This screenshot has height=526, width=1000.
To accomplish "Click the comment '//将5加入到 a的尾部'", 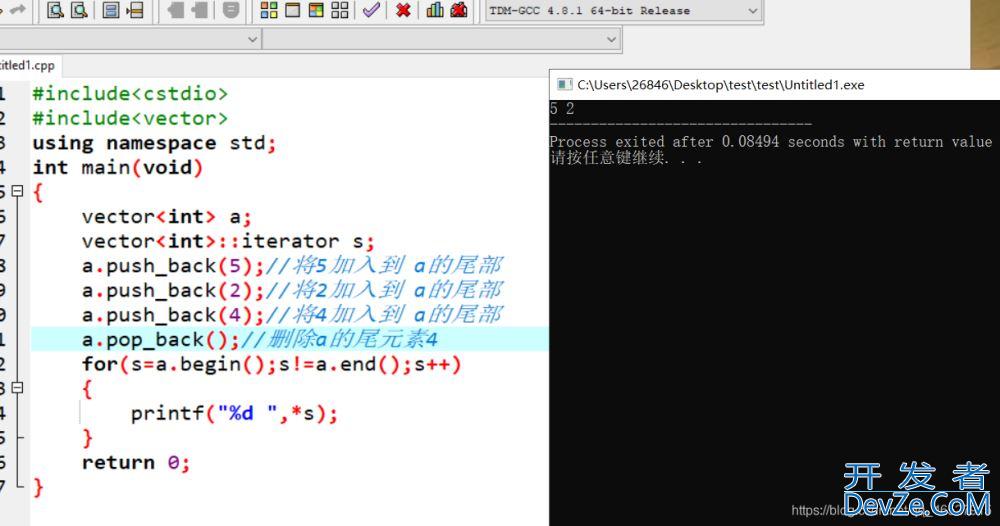I will click(384, 265).
